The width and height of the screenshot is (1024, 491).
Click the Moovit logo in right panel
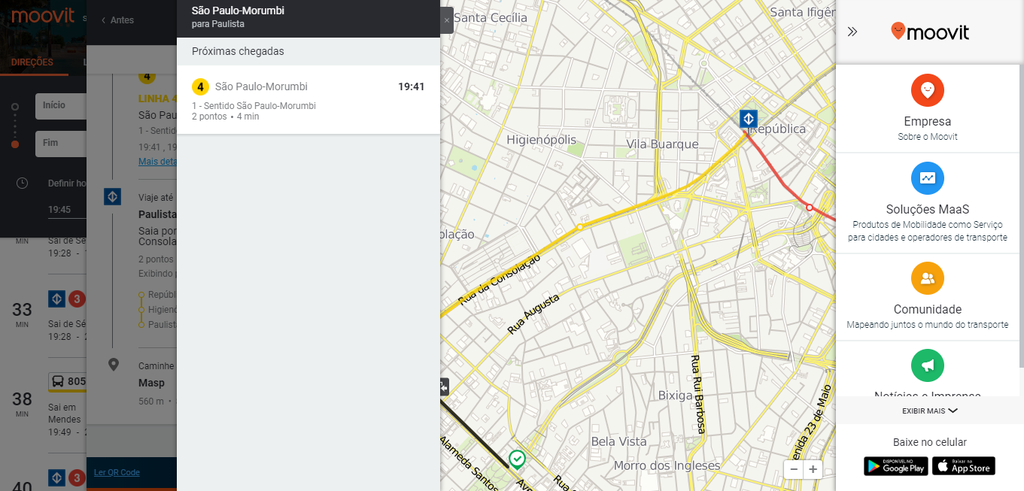tap(930, 31)
